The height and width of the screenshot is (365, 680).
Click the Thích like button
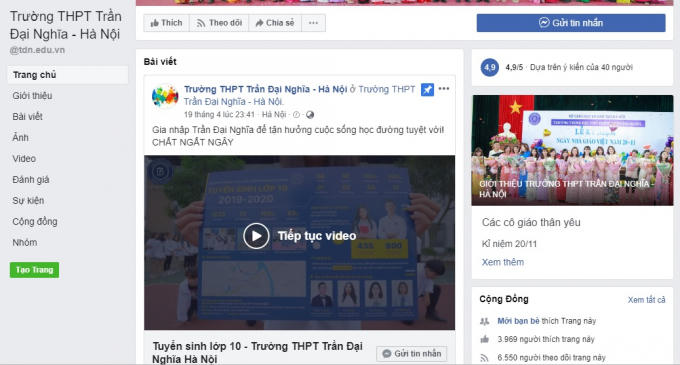click(x=167, y=23)
